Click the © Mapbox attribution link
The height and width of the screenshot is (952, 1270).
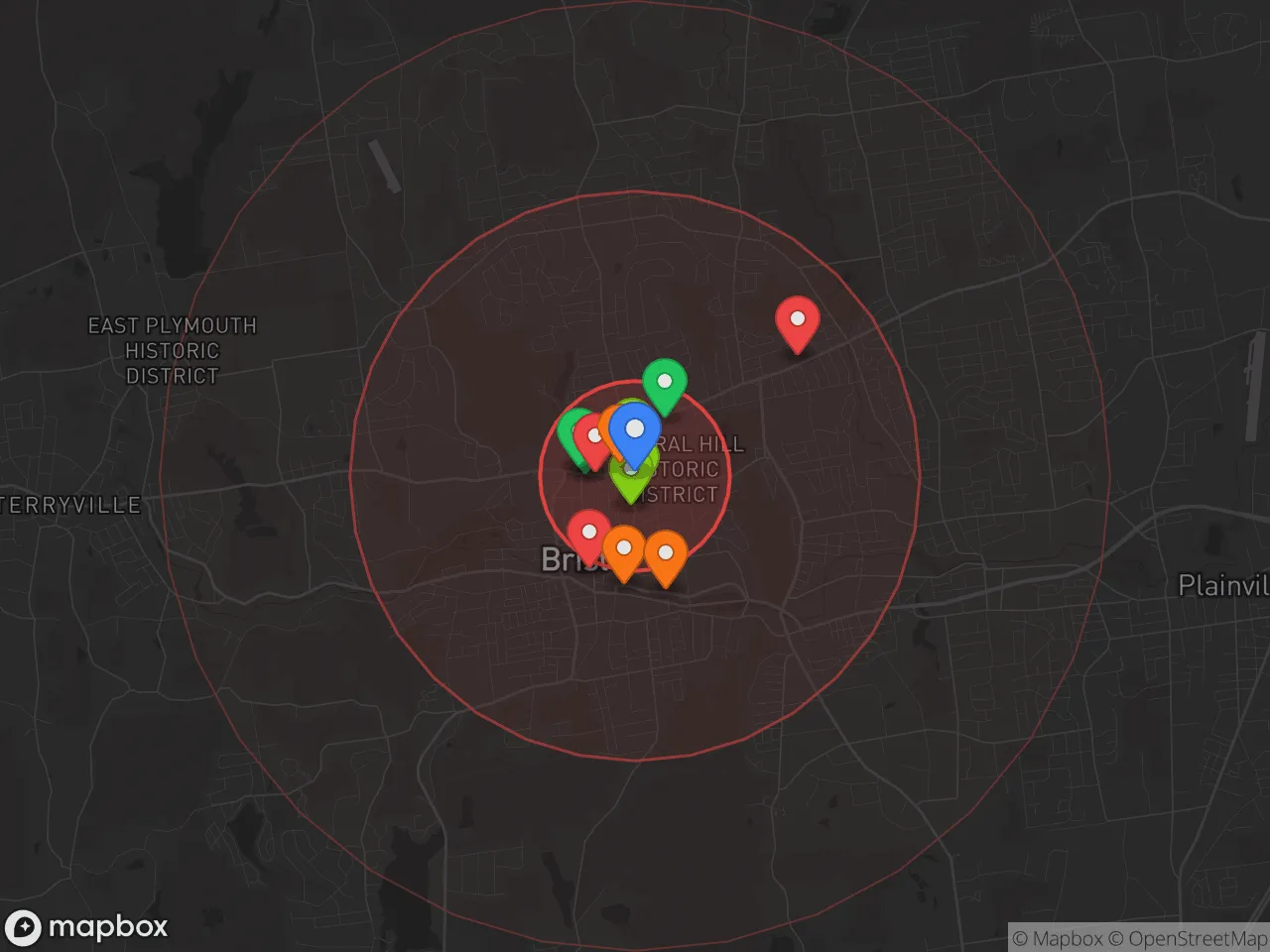(x=1058, y=938)
